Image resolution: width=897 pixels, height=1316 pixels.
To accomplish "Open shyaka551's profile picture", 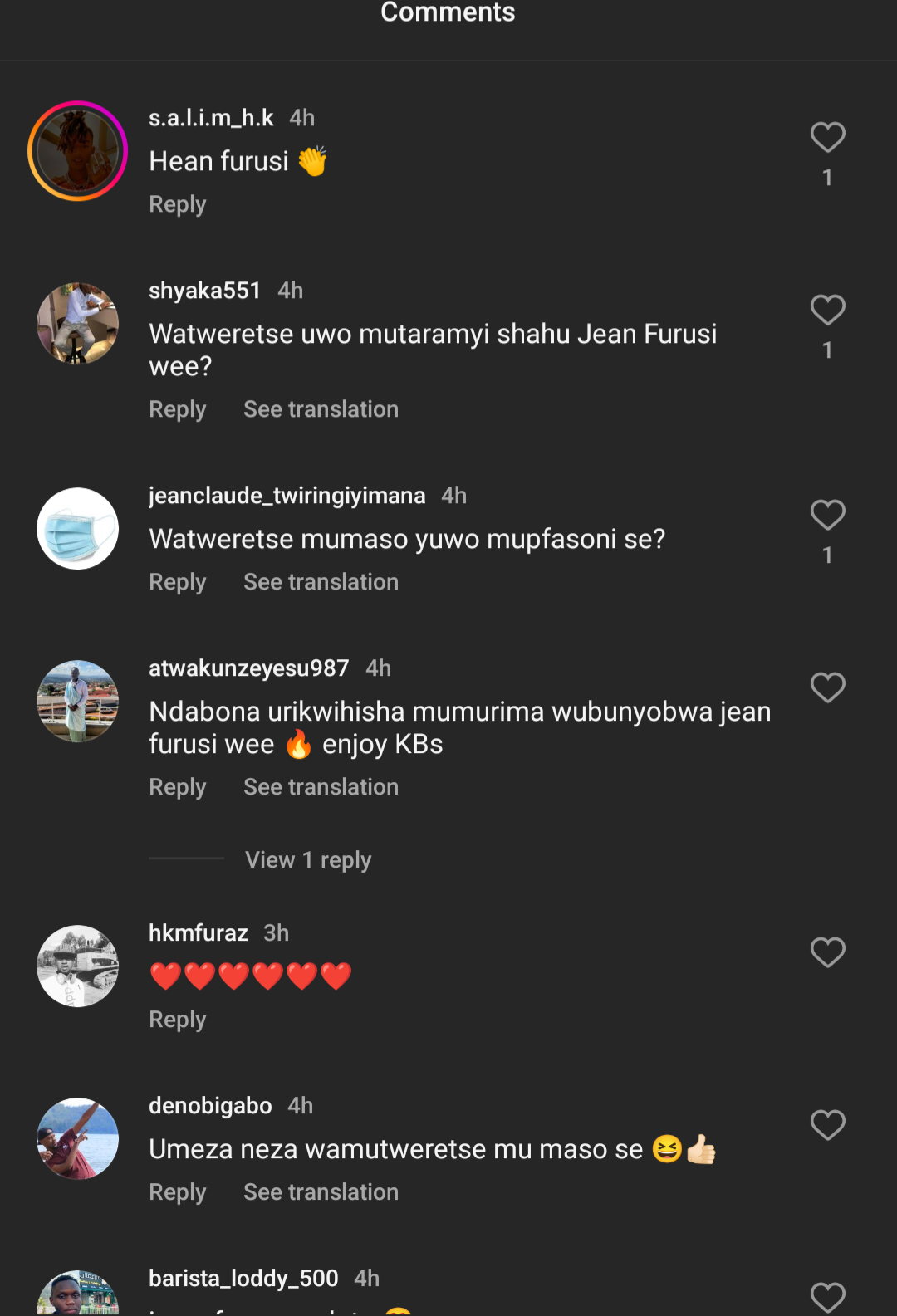I will pos(77,324).
